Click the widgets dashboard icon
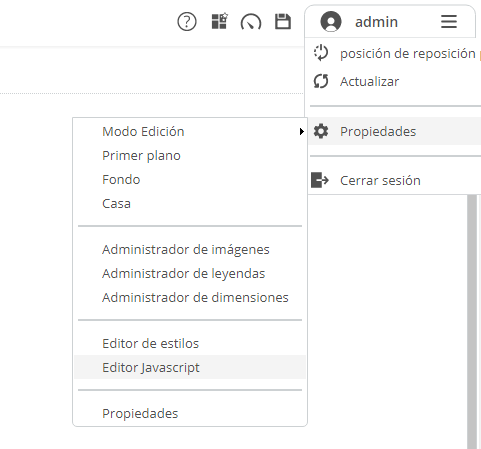Screen dimensions: 481x449 pos(220,21)
